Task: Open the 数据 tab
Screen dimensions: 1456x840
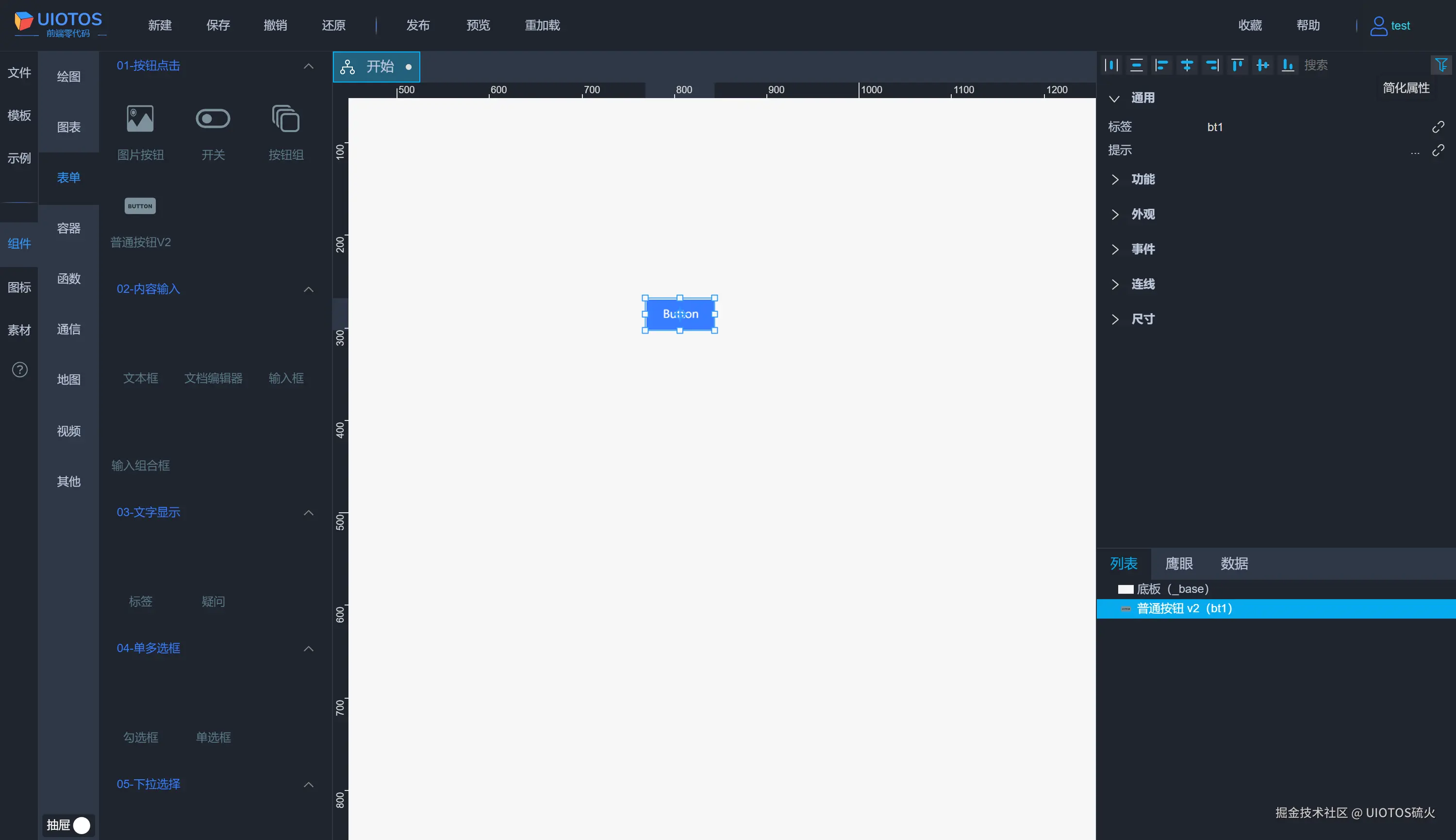Action: [1234, 564]
